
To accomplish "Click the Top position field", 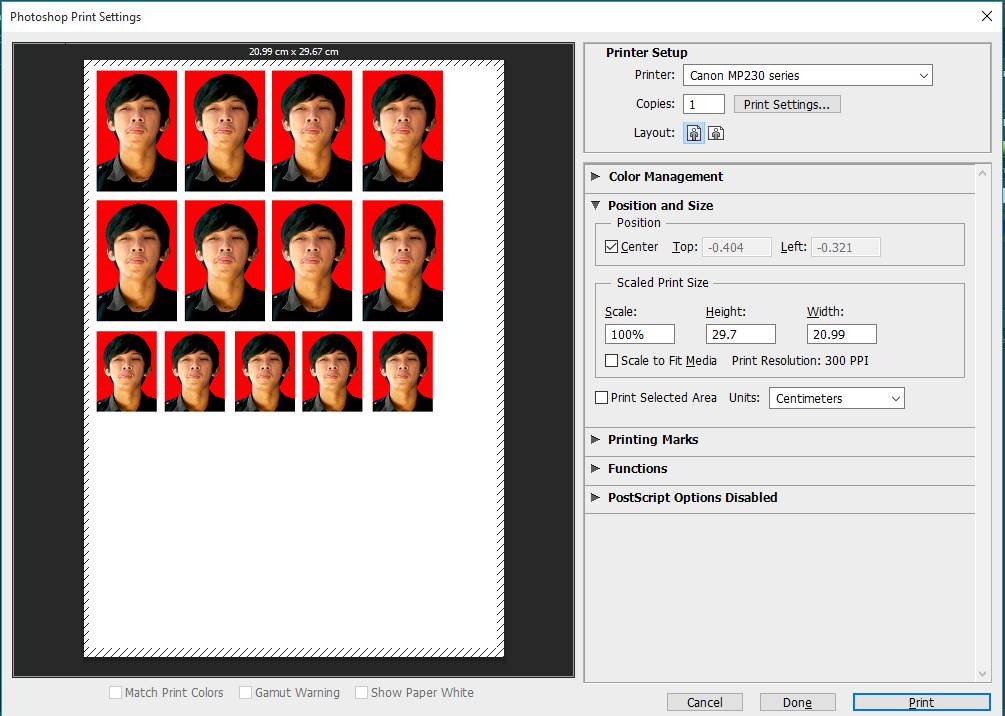I will pyautogui.click(x=736, y=247).
